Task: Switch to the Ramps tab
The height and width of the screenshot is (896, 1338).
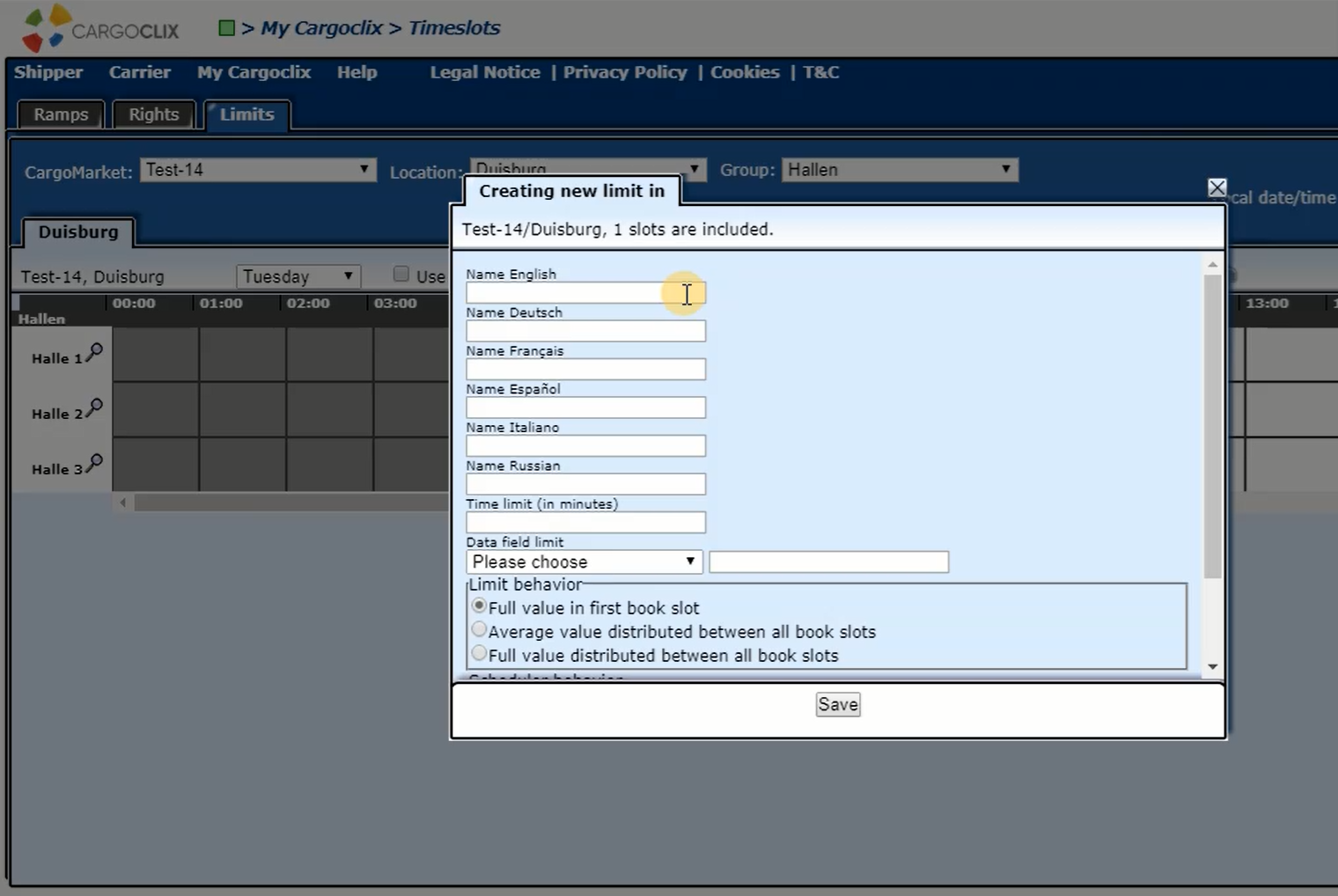Action: 61,114
